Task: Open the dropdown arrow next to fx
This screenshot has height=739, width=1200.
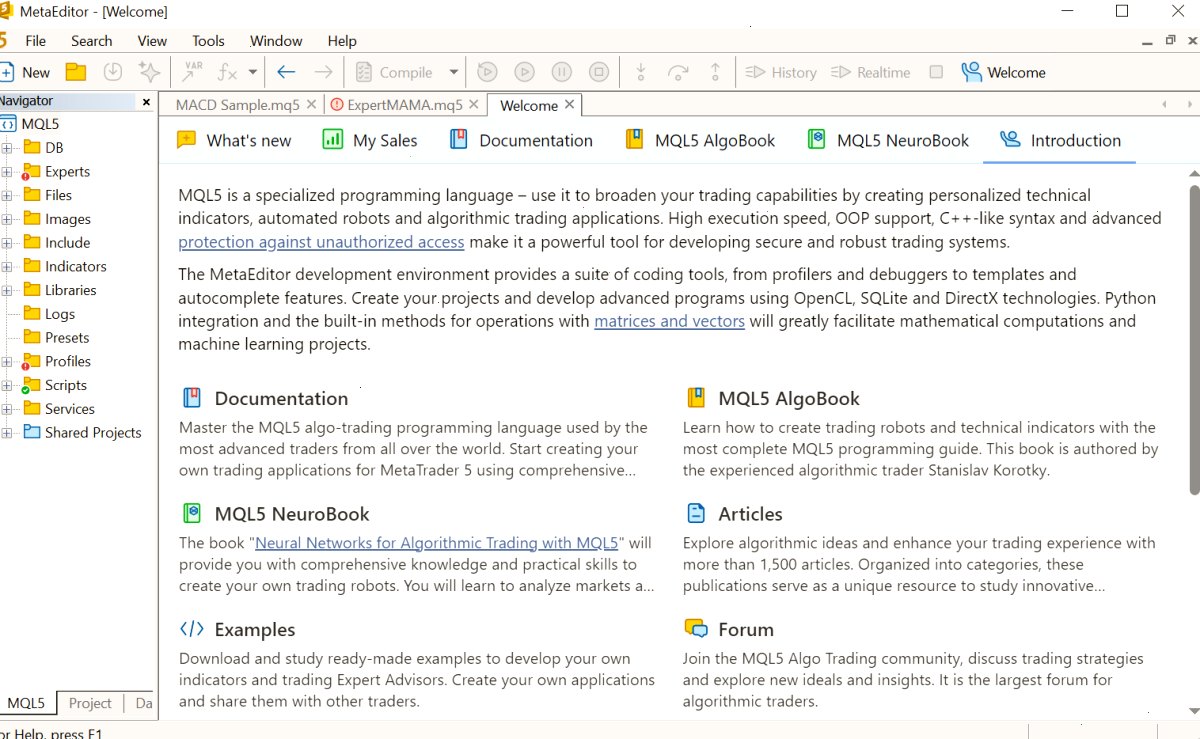Action: pos(253,72)
